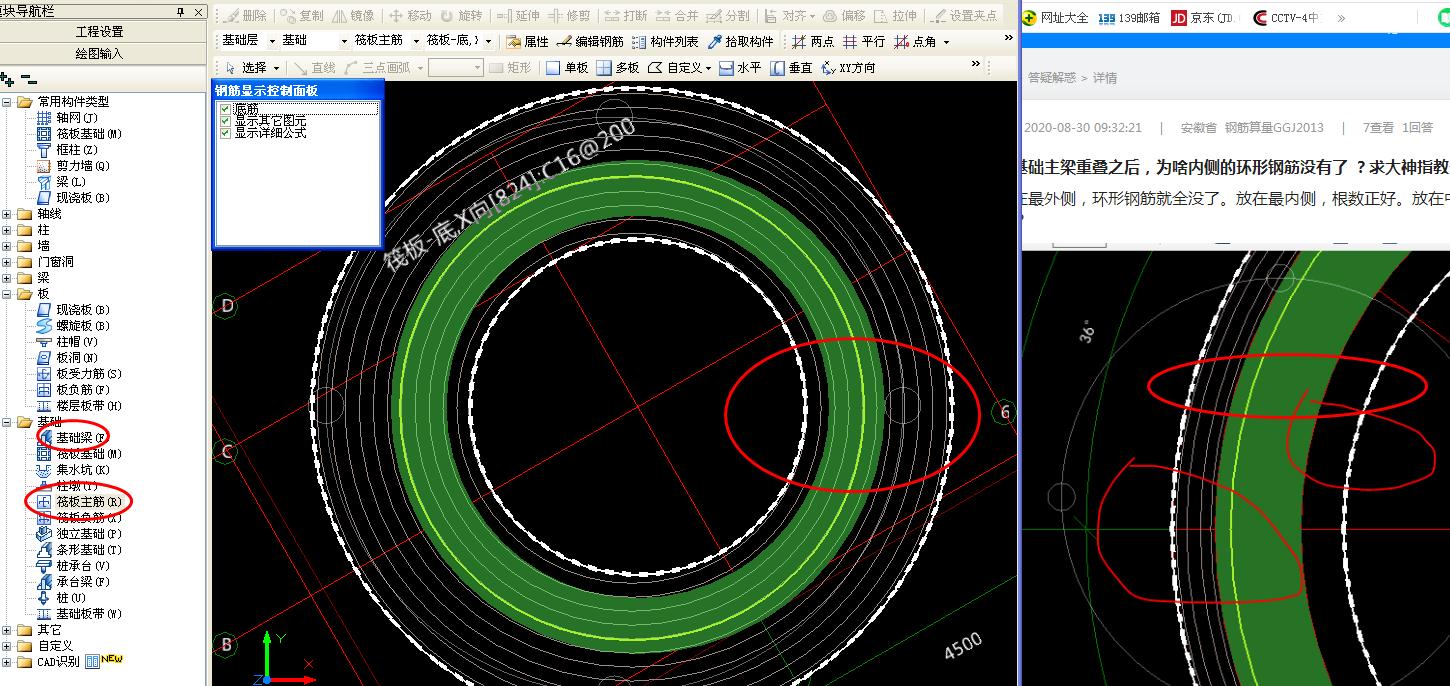Click the 复制 copy tool
This screenshot has width=1450, height=686.
tap(301, 16)
